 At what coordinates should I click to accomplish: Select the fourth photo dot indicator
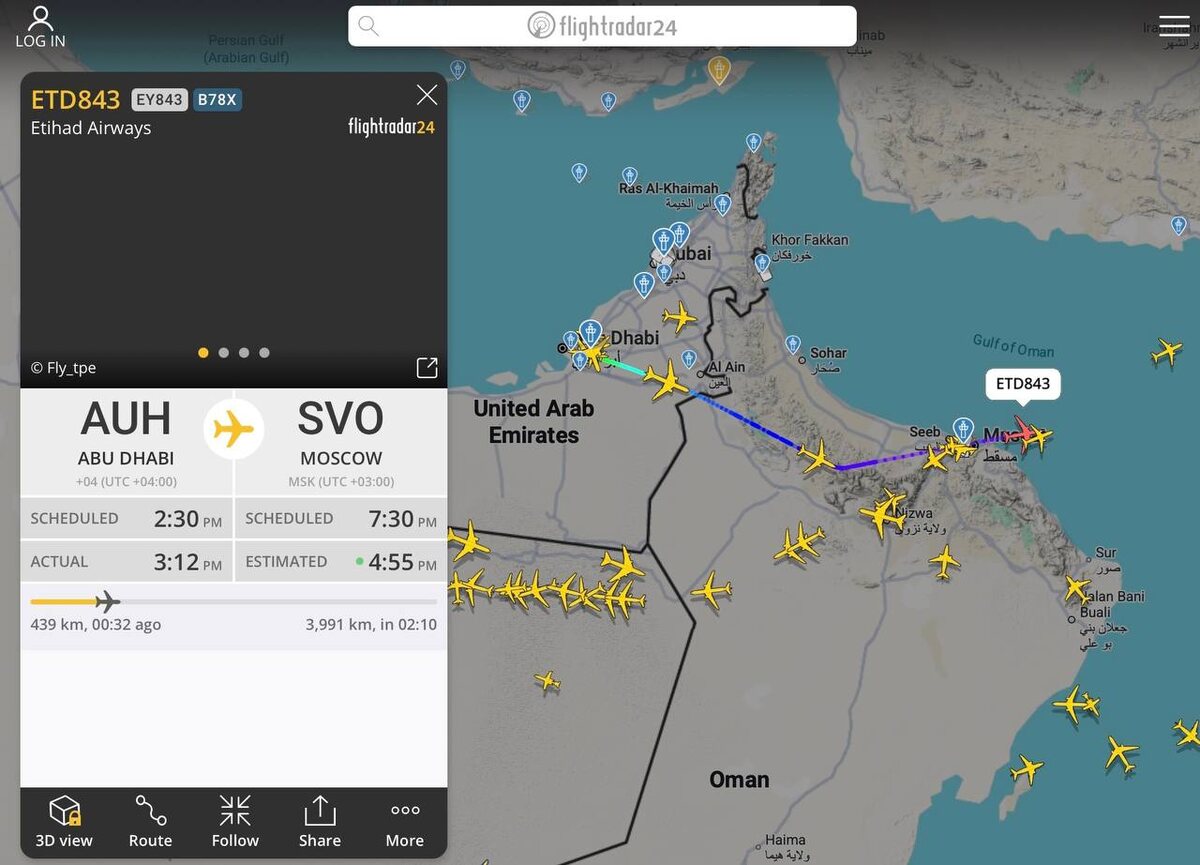(x=264, y=352)
